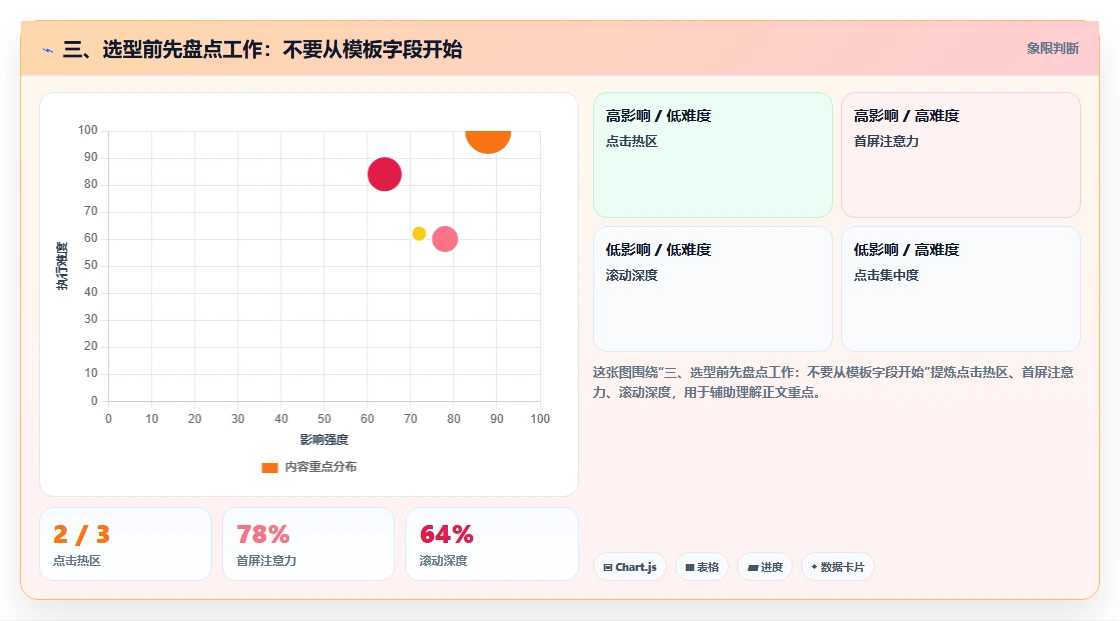Select the 低影响 / 低难度 quadrant card
Screen dimensions: 1120x621
(x=713, y=289)
